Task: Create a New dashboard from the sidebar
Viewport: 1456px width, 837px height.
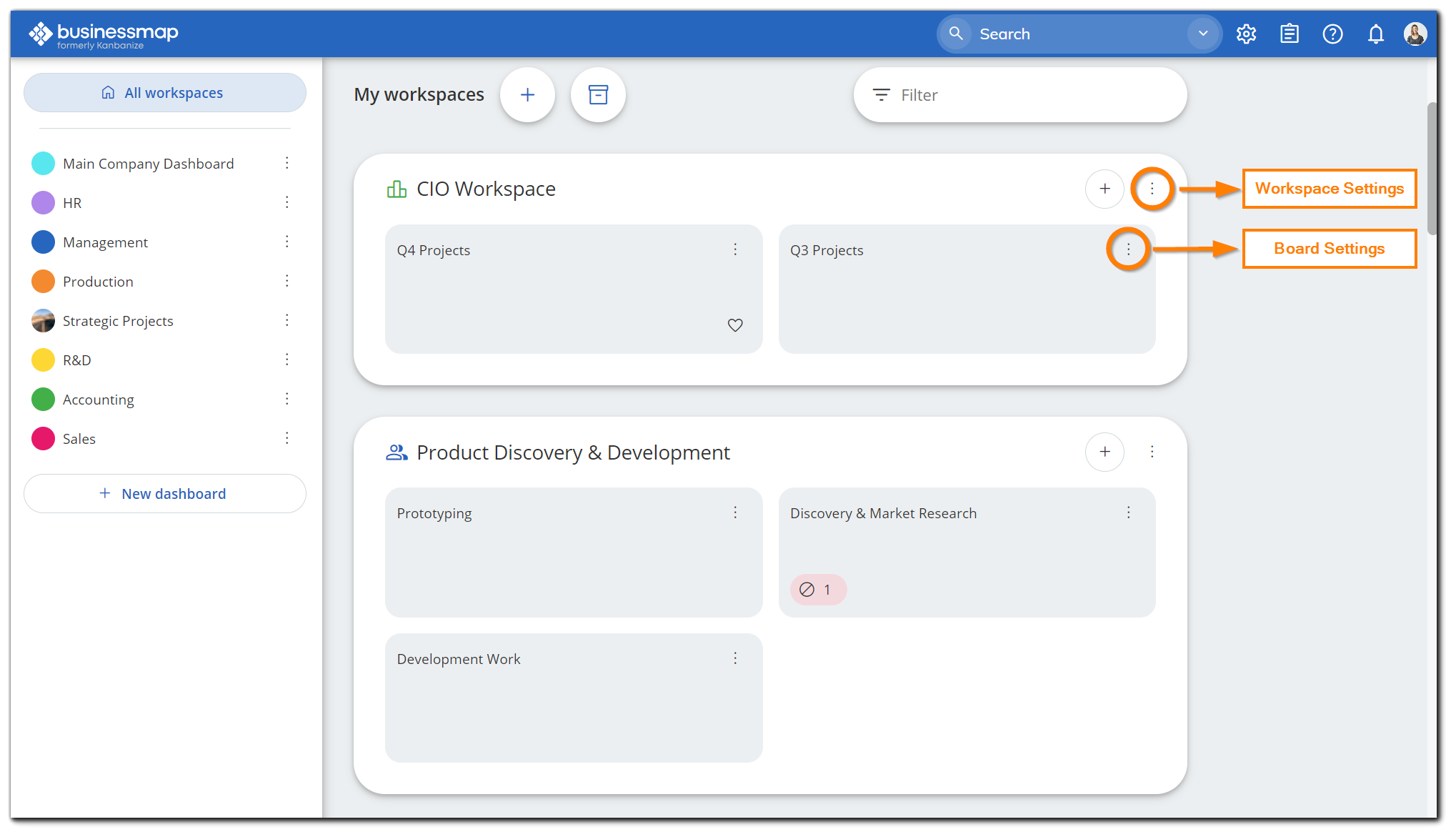Action: 165,493
